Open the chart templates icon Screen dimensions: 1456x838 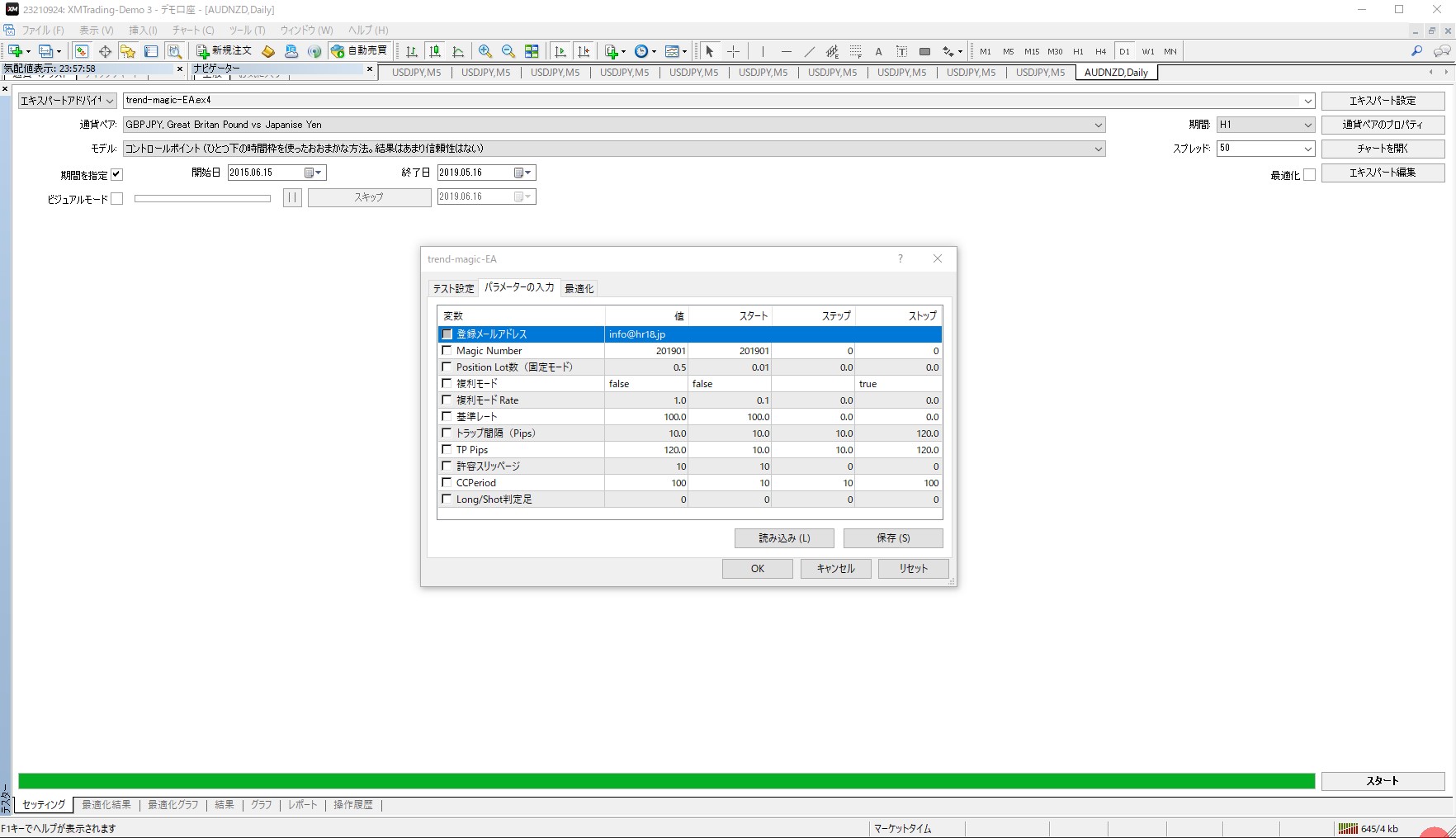(x=672, y=51)
